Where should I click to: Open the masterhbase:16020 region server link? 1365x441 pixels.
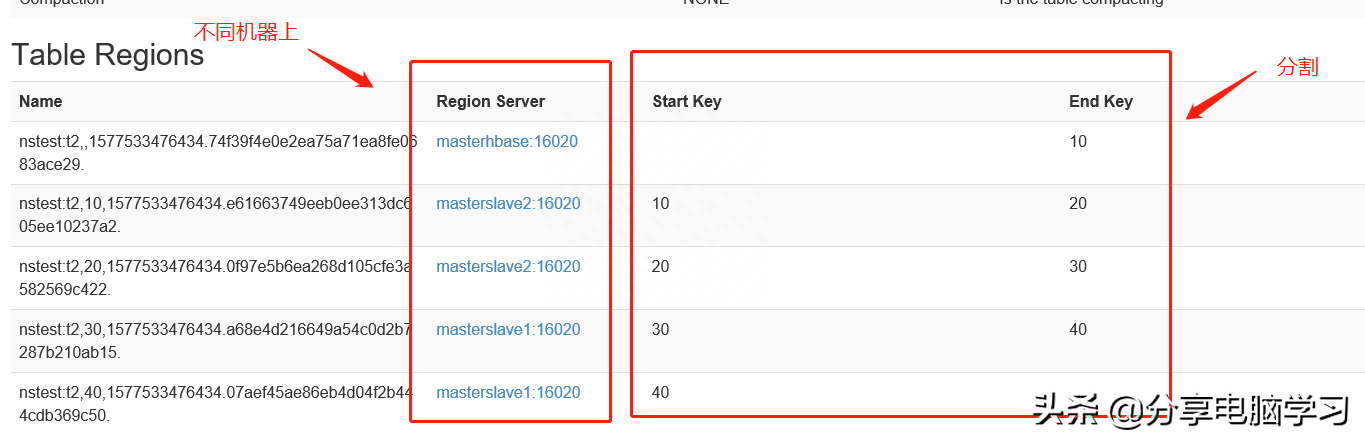tap(507, 142)
